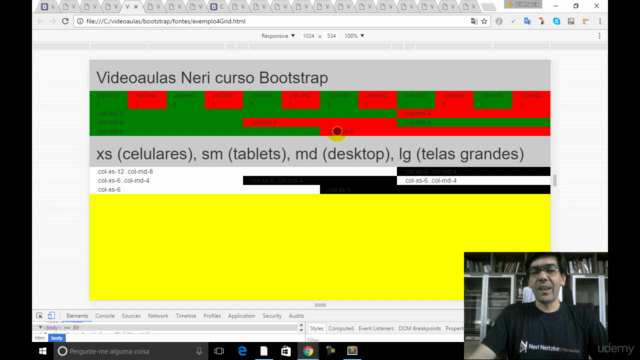
Task: Click the checkmark extension icon
Action: (x=513, y=21)
